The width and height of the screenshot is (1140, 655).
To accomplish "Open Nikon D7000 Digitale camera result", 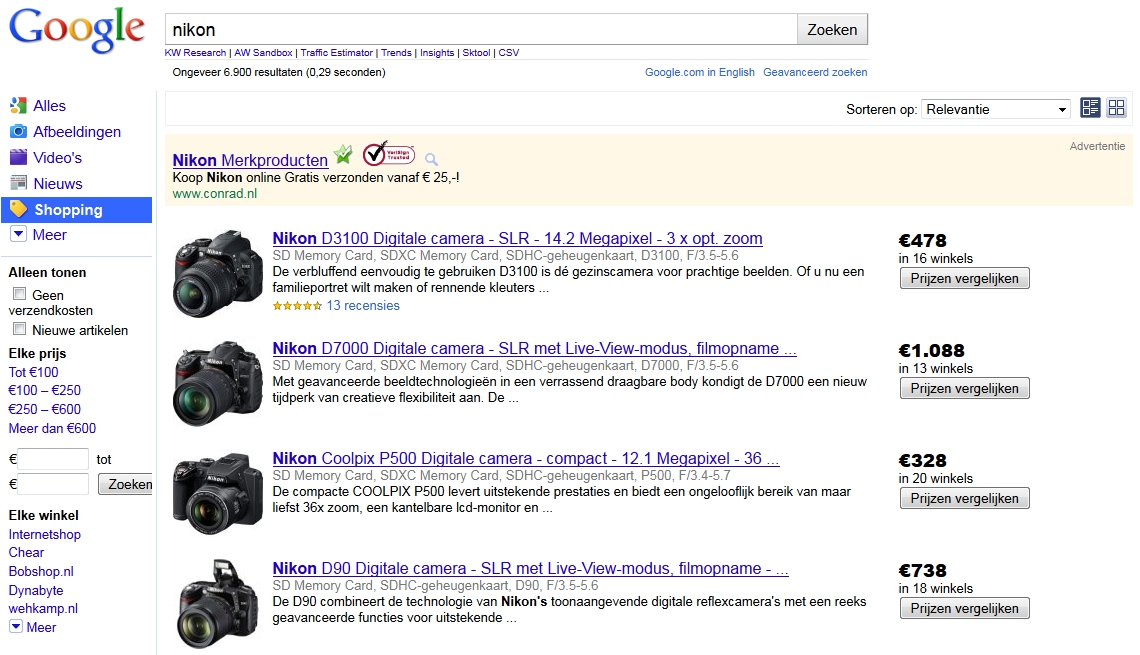I will 534,348.
